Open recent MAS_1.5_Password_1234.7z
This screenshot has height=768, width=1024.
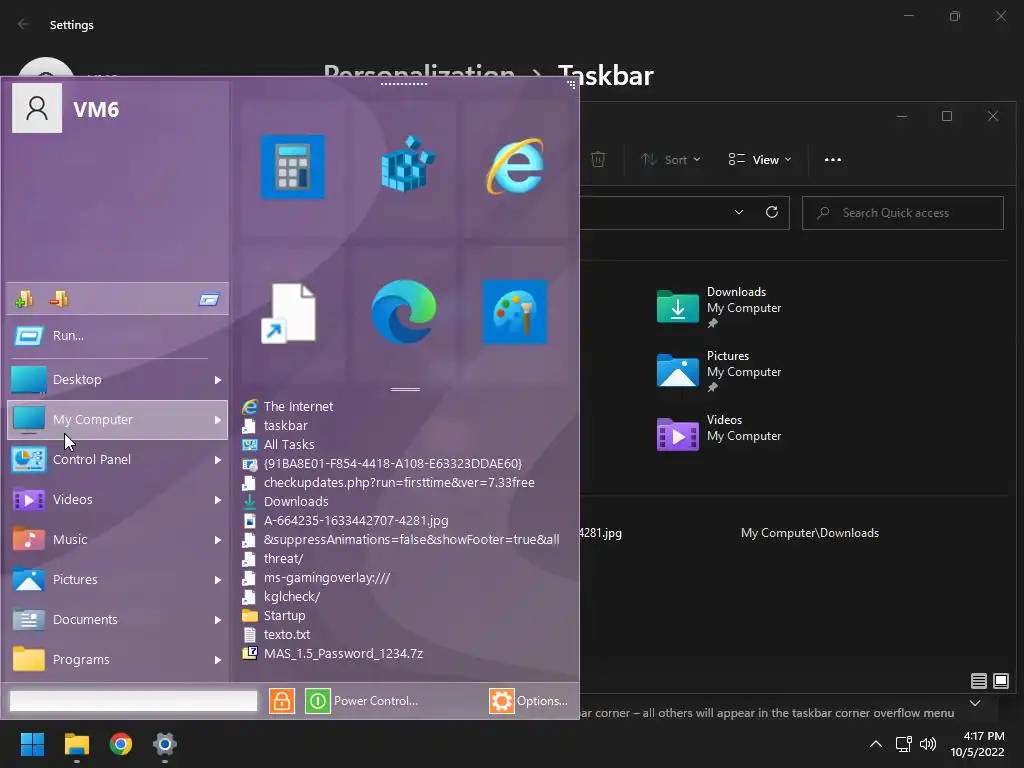(332, 653)
